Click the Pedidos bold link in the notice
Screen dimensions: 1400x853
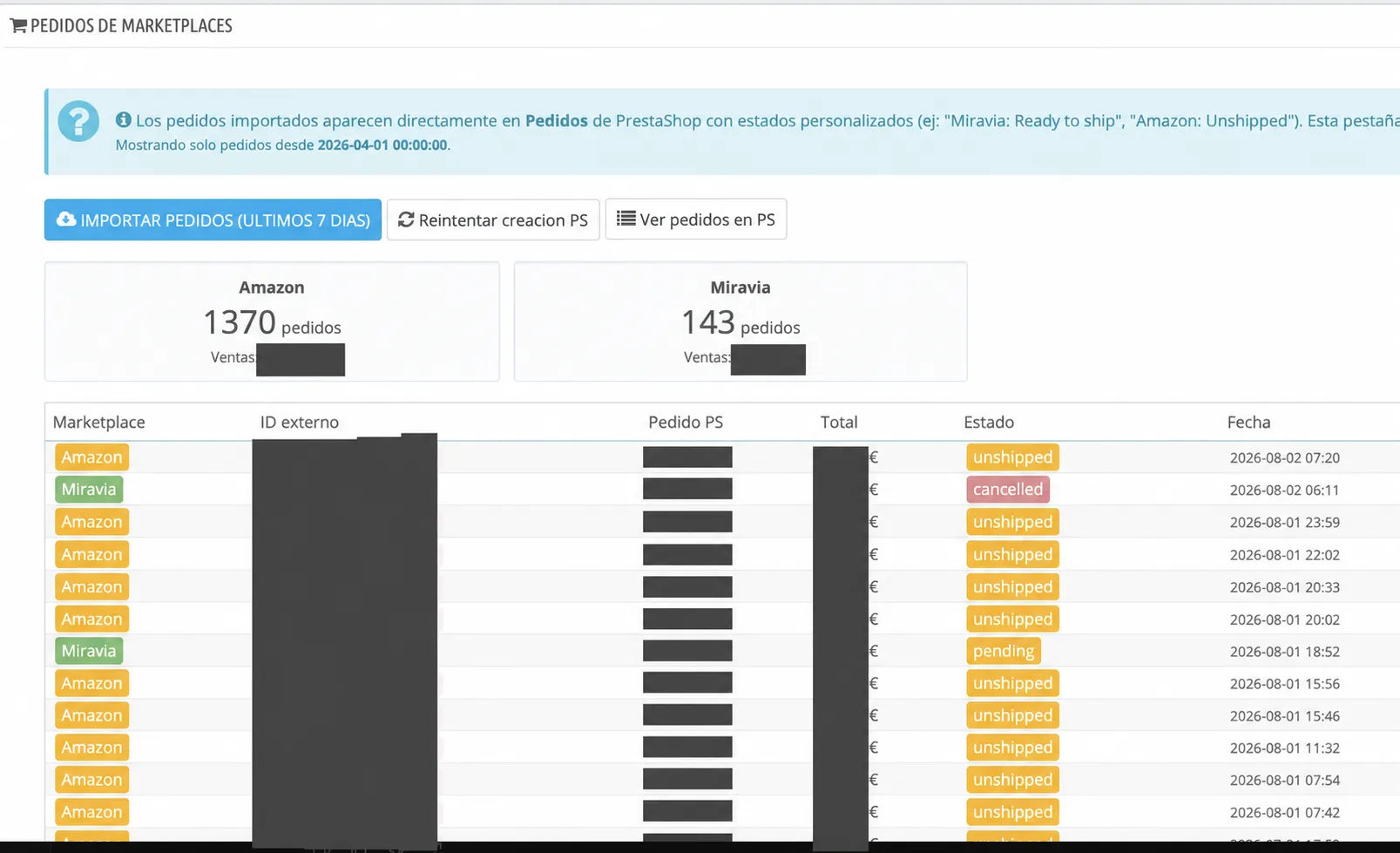556,120
